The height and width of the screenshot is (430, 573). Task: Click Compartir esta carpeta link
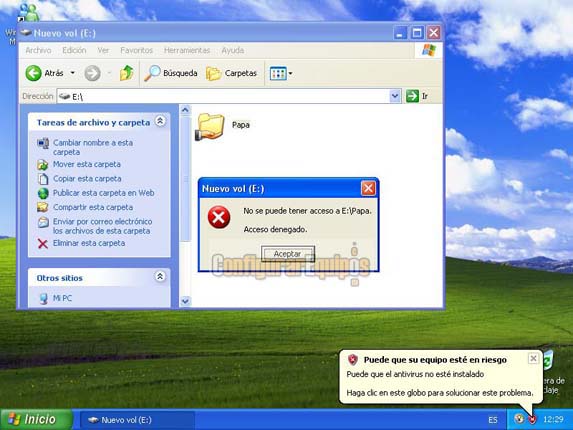[93, 207]
